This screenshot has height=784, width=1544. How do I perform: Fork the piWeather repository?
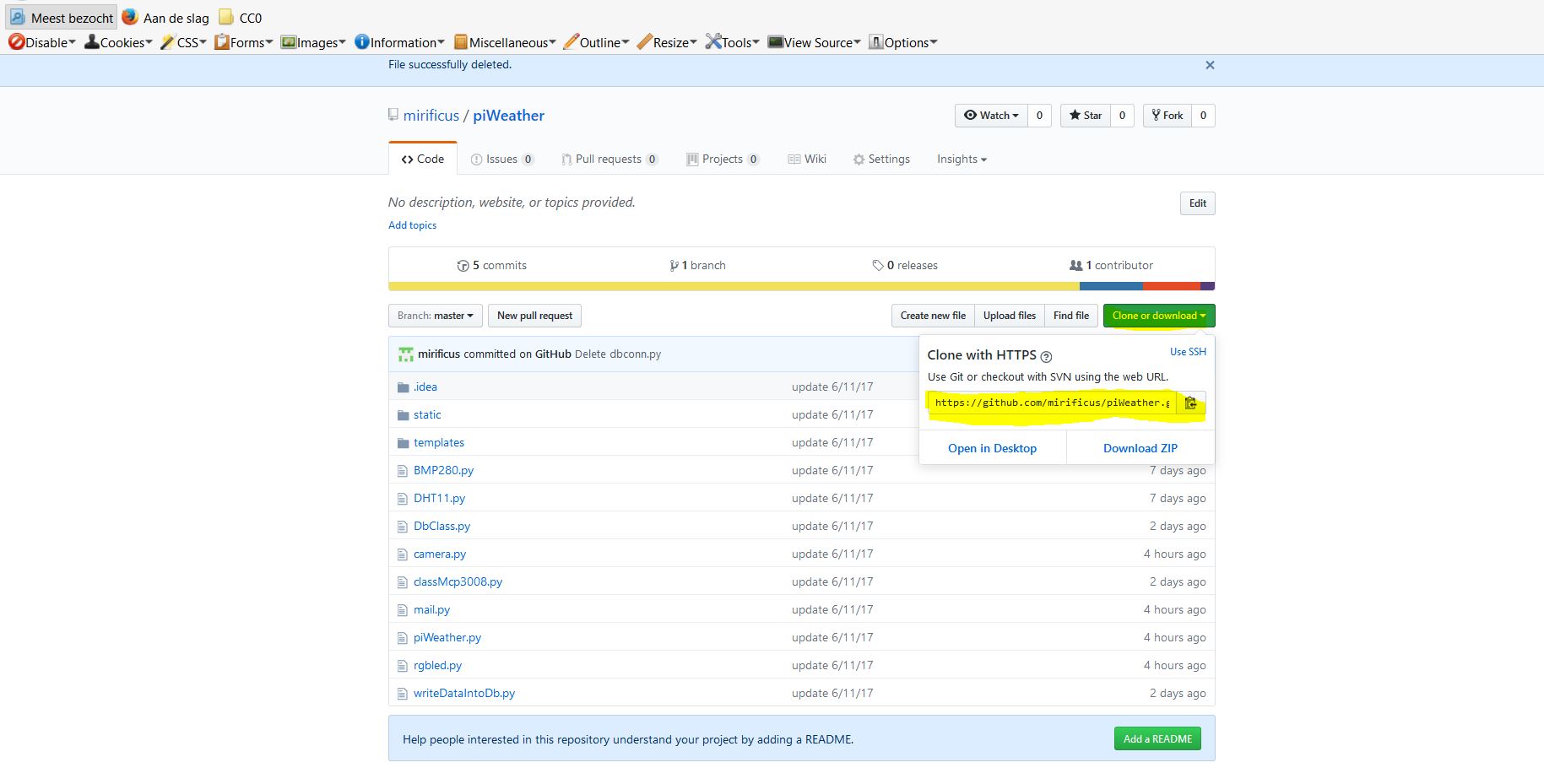(x=1167, y=116)
